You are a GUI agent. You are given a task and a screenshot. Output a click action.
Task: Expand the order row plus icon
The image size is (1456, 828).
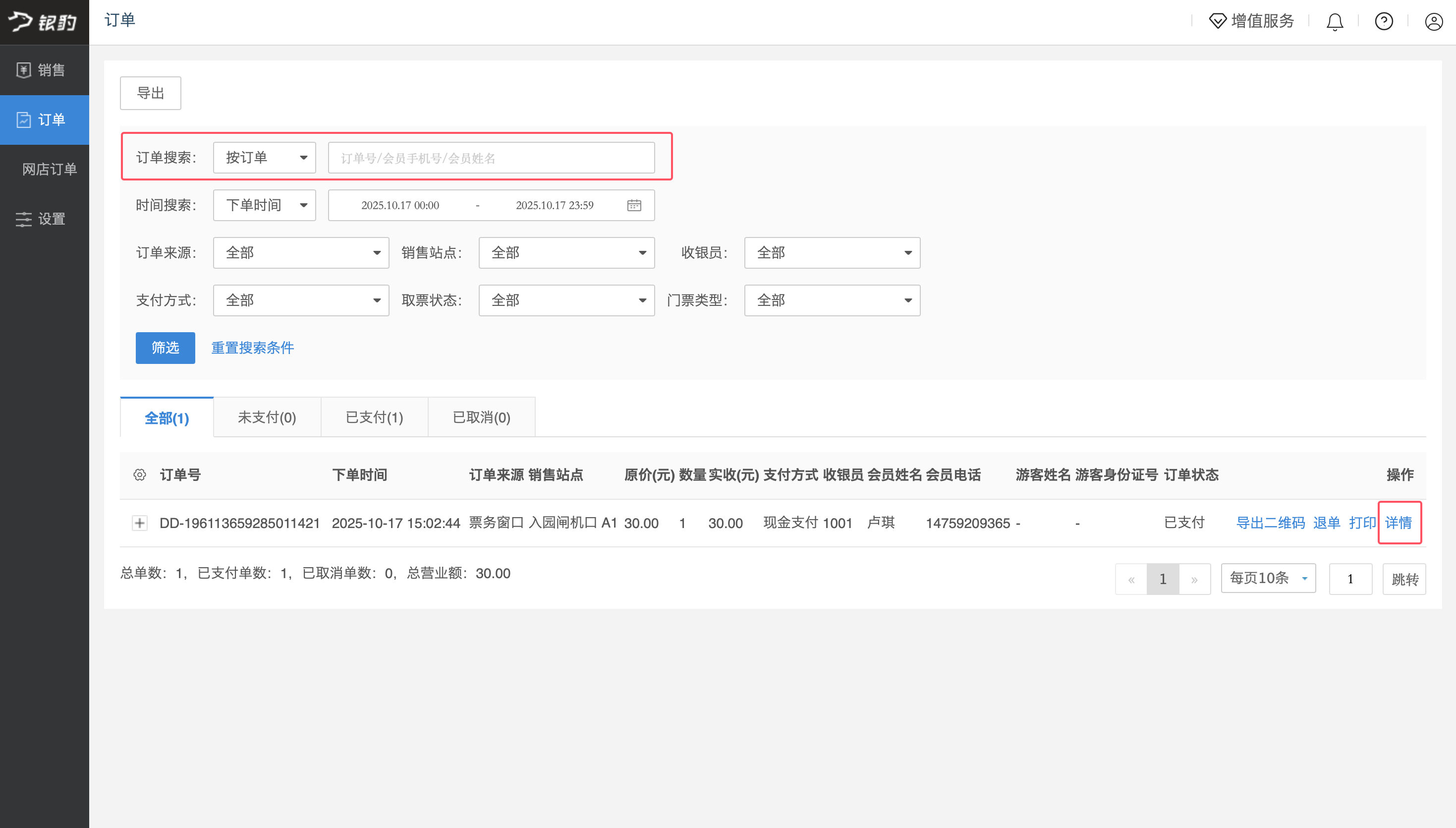click(140, 523)
